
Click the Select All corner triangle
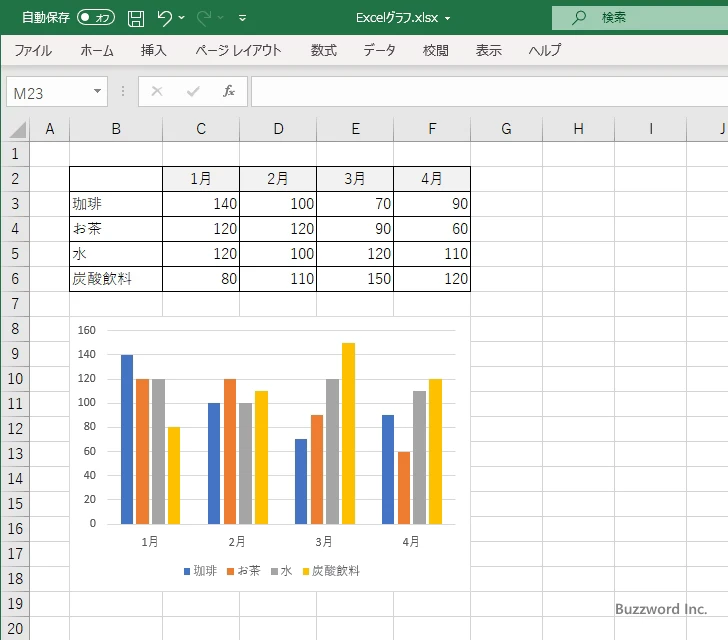coord(17,129)
